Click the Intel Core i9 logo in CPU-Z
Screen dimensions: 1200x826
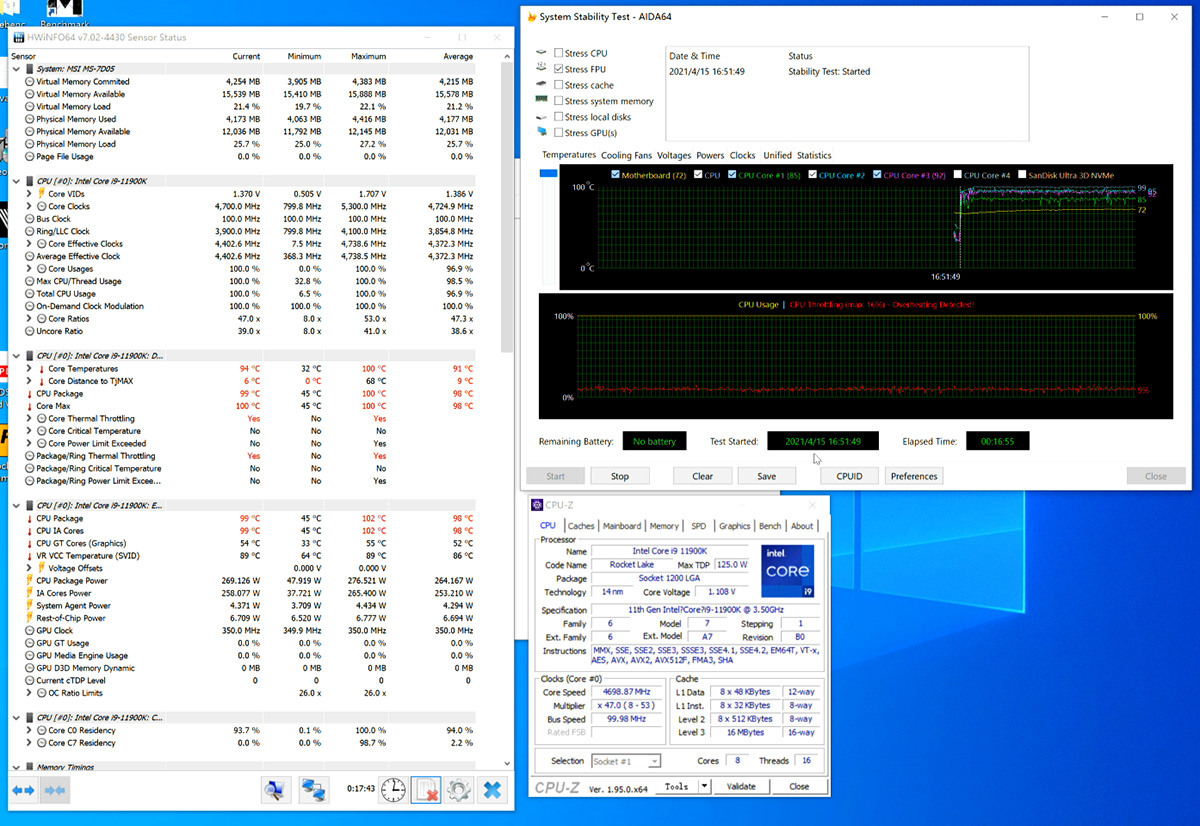(x=788, y=572)
